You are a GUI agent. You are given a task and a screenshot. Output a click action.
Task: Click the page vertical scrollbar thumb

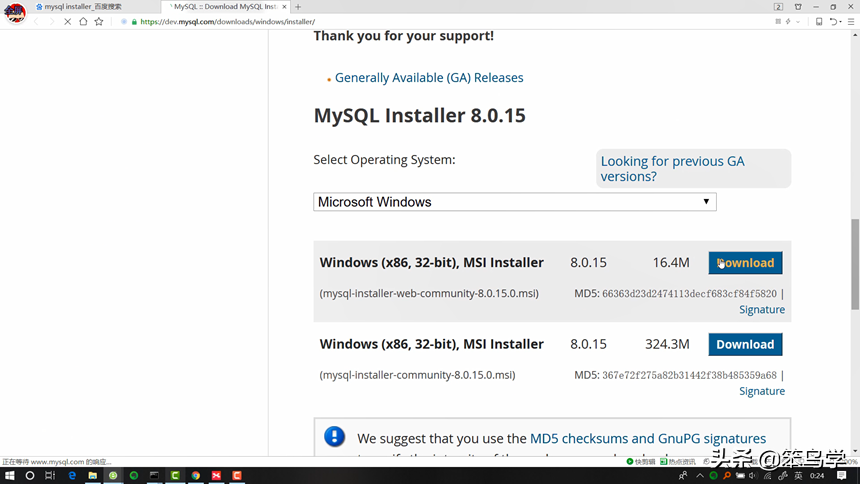tap(855, 264)
